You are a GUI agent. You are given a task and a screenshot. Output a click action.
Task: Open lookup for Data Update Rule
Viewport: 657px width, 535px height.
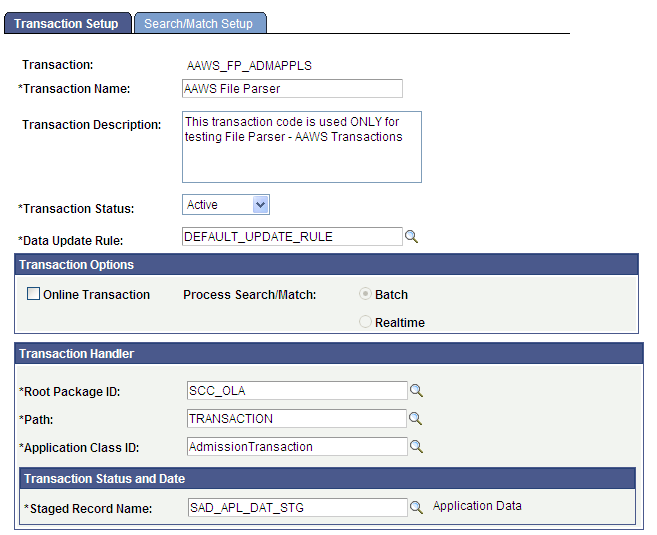(411, 237)
